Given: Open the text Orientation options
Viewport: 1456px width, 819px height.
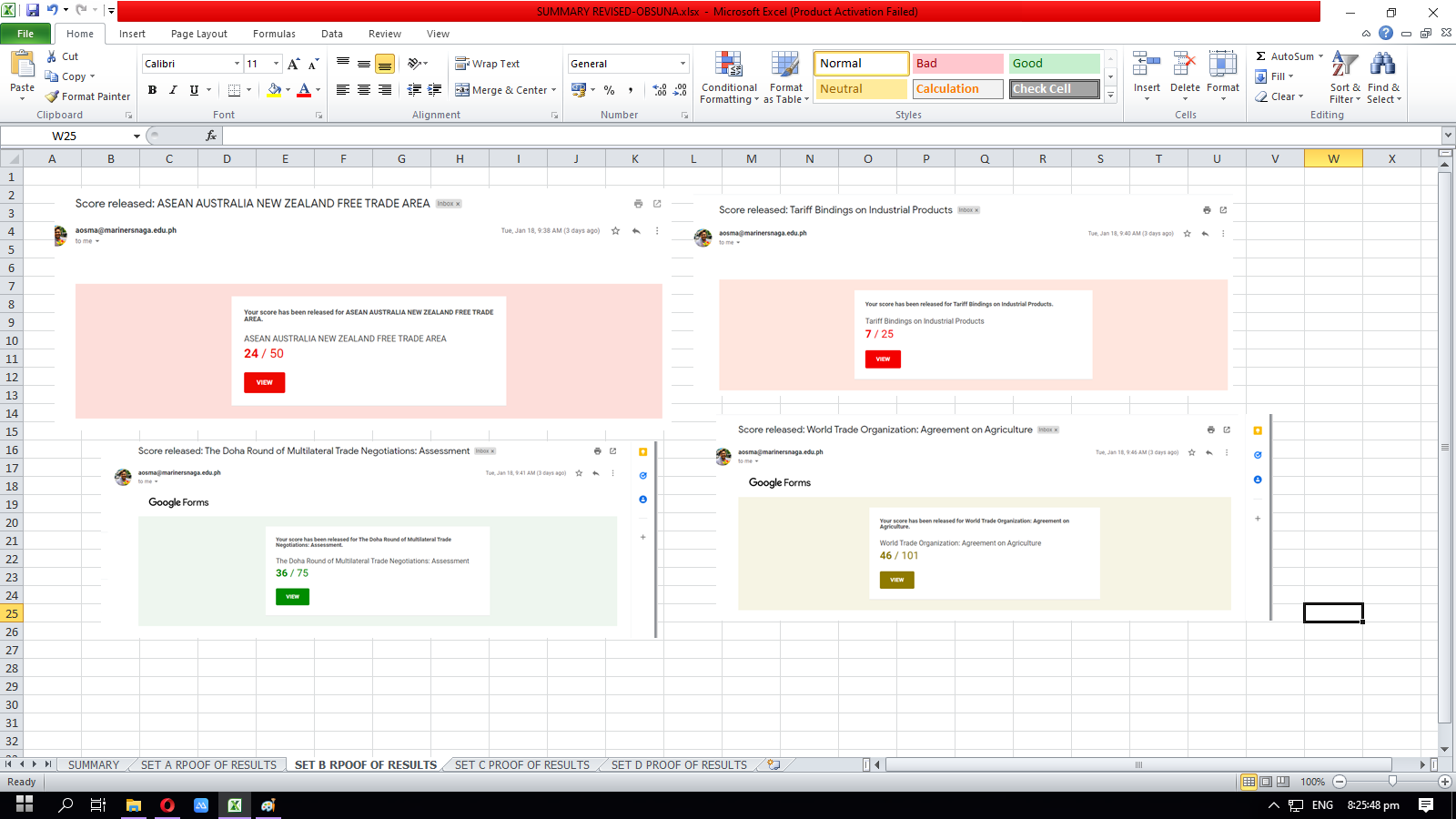Looking at the screenshot, I should click(418, 64).
